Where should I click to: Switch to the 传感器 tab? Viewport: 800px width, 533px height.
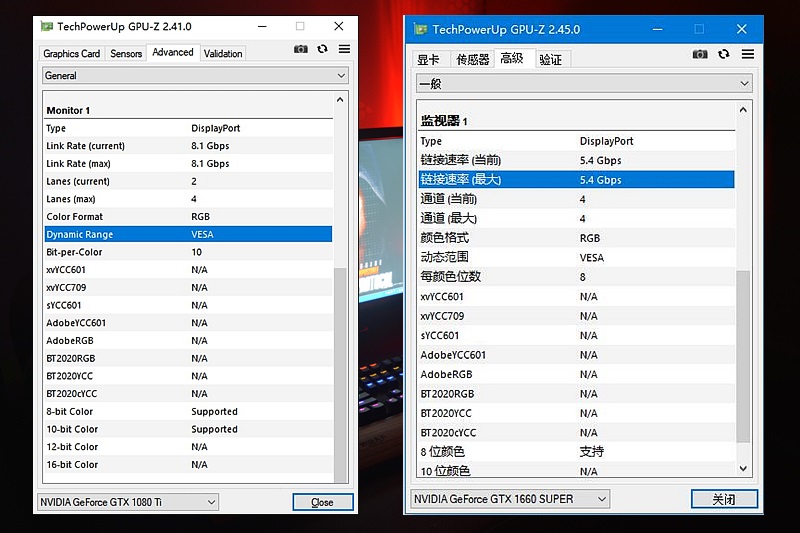coord(471,59)
